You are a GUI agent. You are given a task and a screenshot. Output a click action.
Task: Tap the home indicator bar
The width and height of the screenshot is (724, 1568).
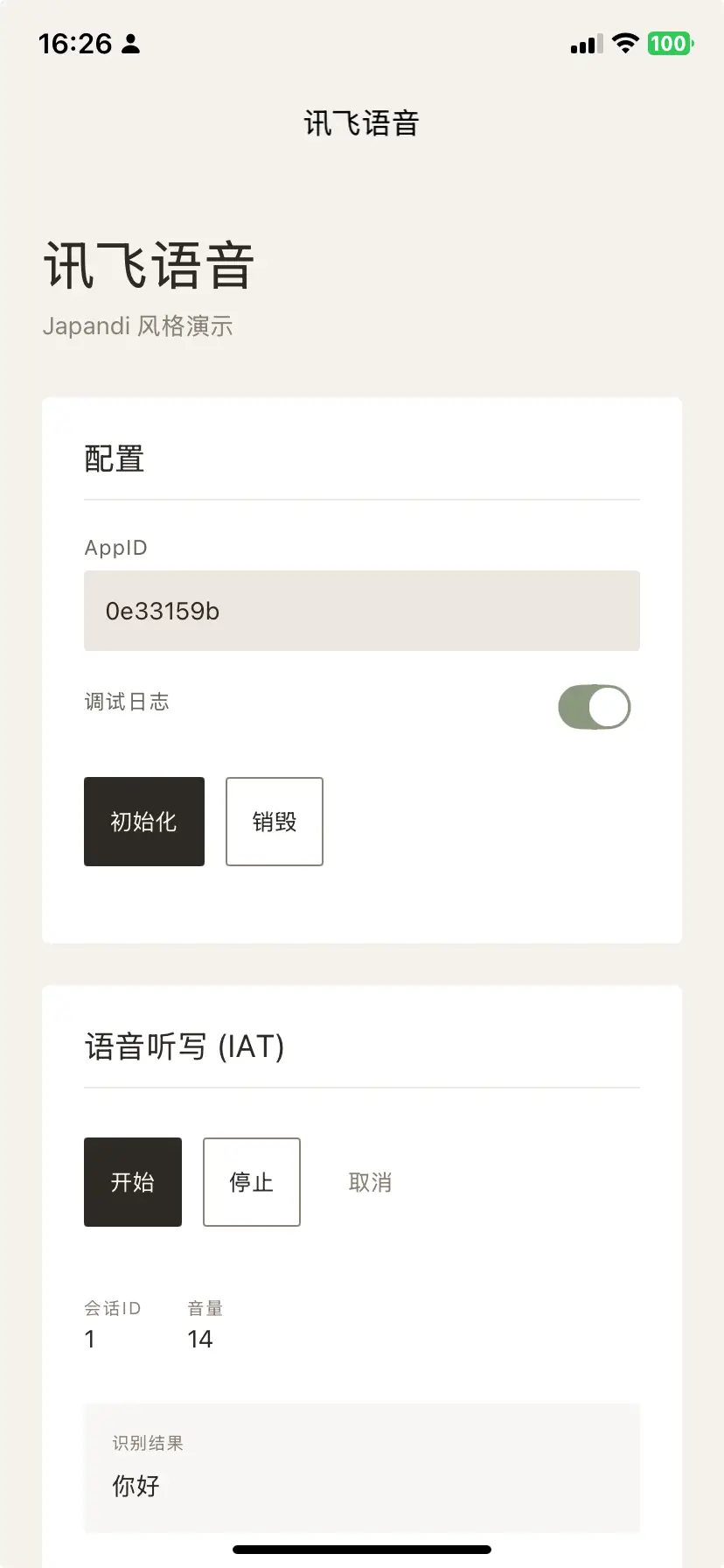362,1550
